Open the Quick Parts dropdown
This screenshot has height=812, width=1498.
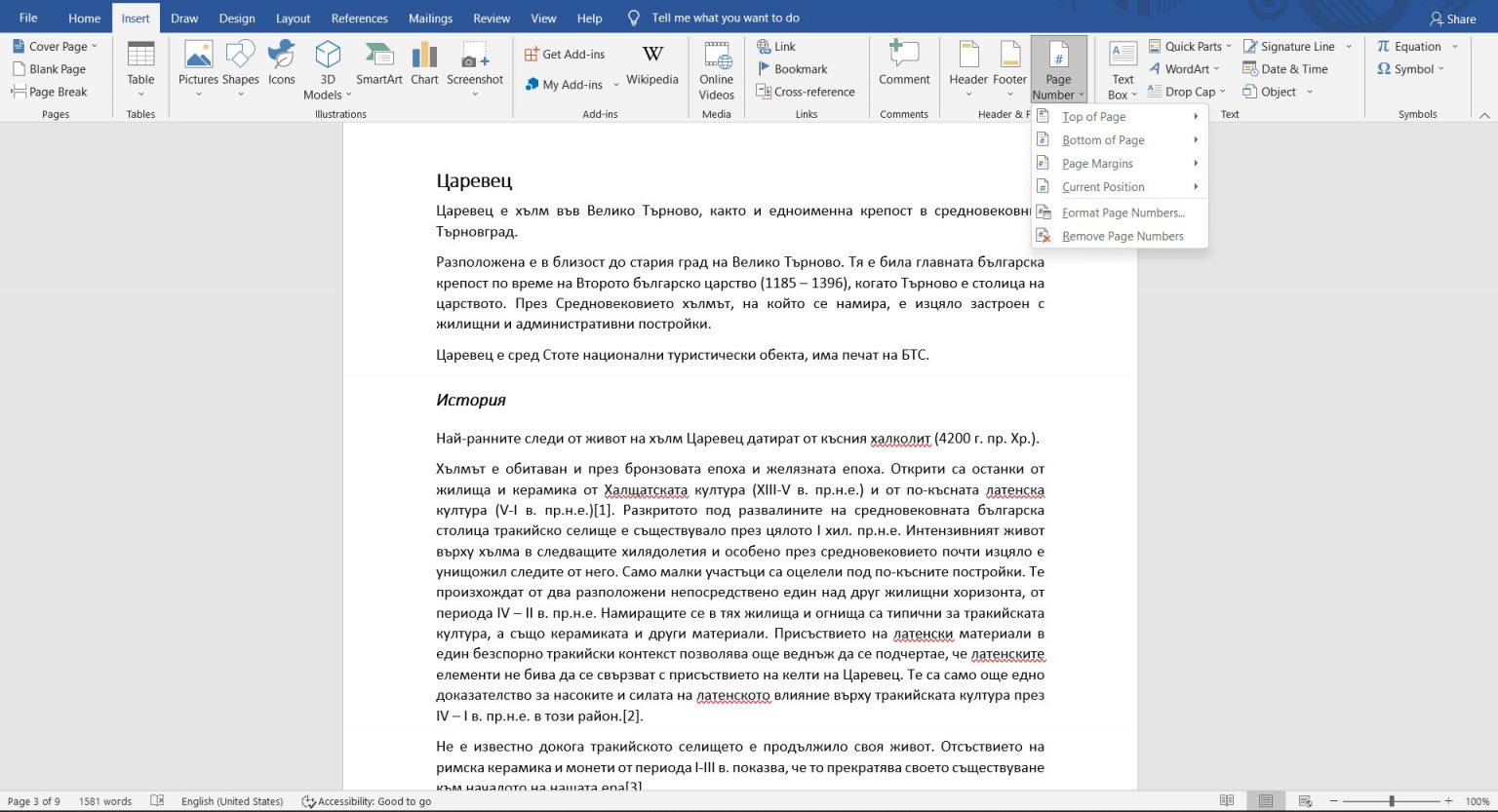pyautogui.click(x=1192, y=46)
